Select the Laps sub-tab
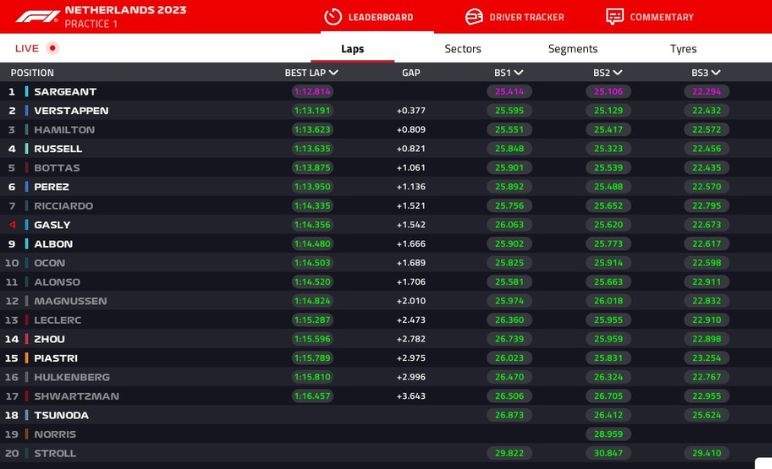This screenshot has width=772, height=469. [353, 49]
